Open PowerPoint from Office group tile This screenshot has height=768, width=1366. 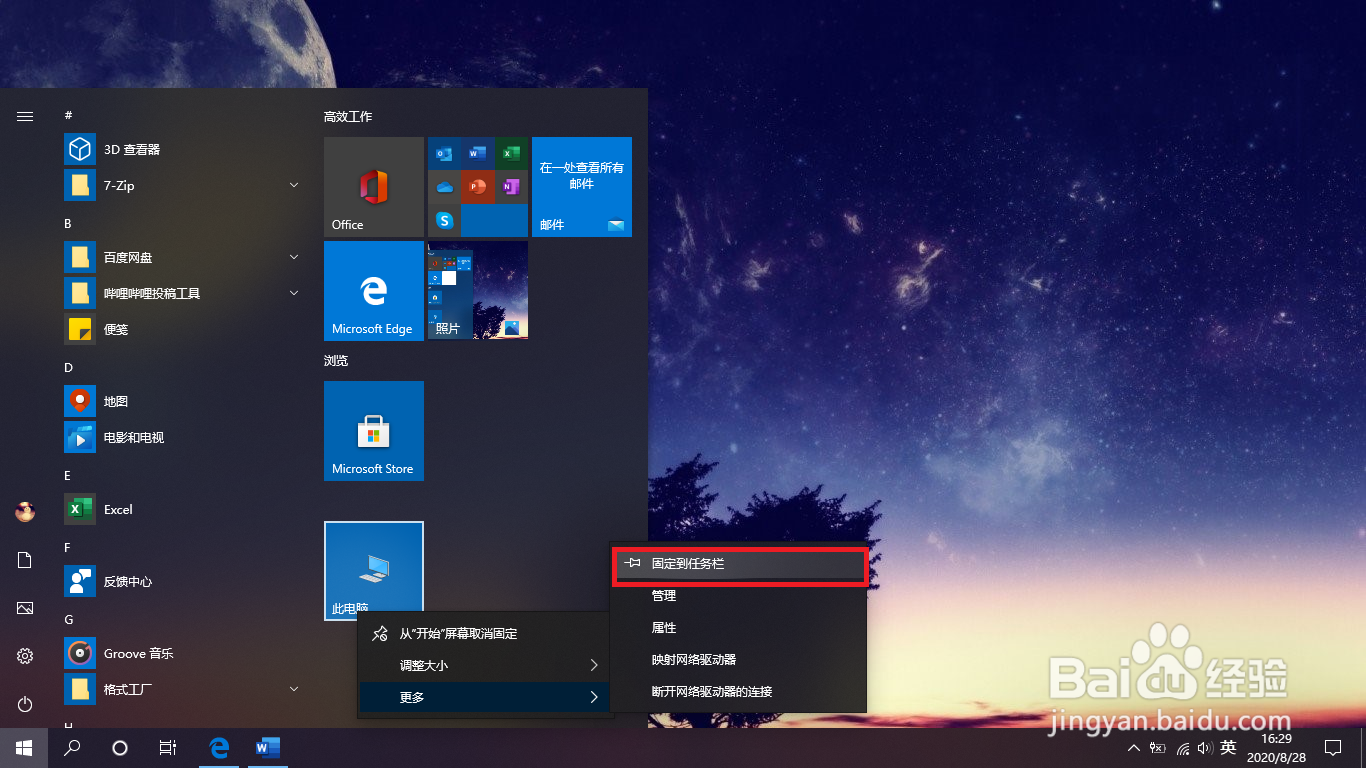coord(477,186)
